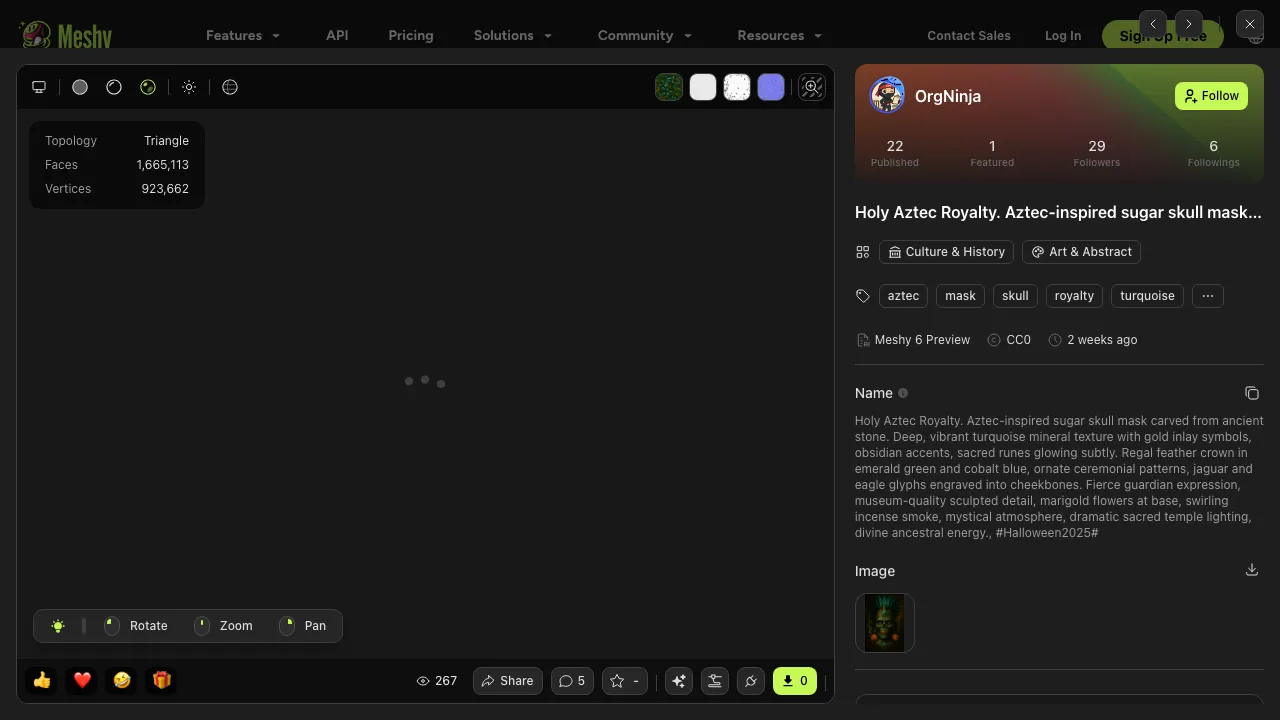Copy the model name with the copy icon

[x=1252, y=392]
